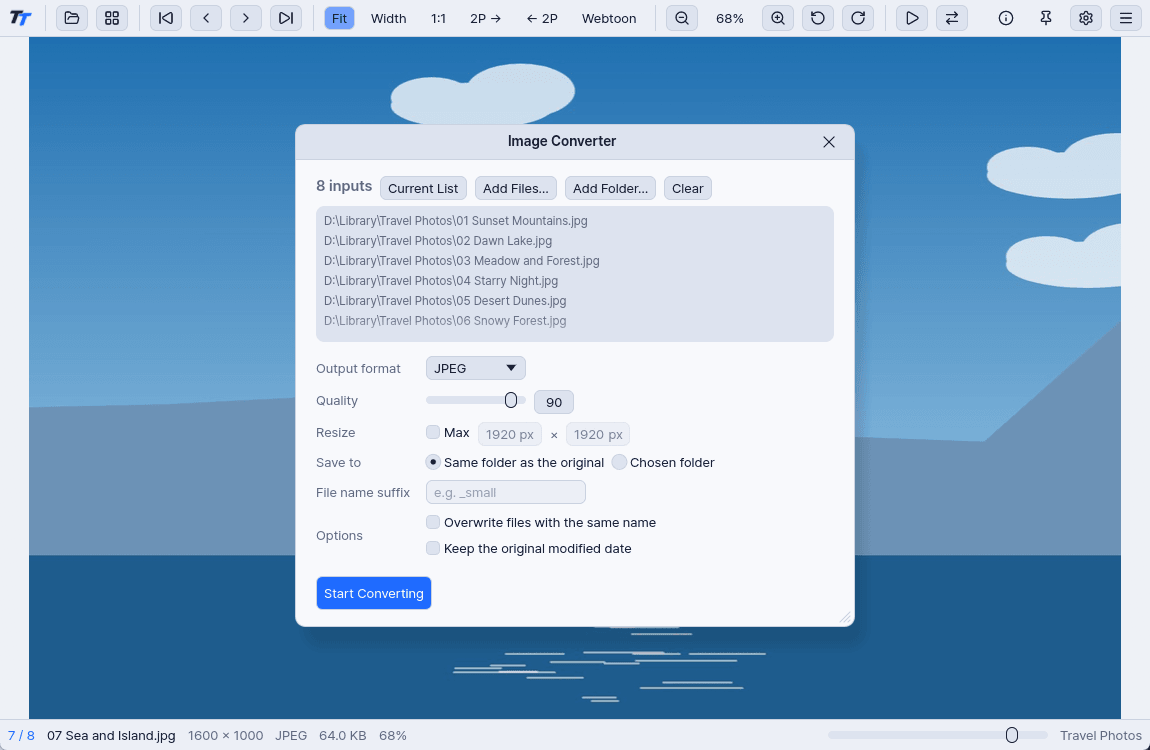Viewport: 1150px width, 750px height.
Task: Select 2P left-to-right mode
Action: point(486,18)
